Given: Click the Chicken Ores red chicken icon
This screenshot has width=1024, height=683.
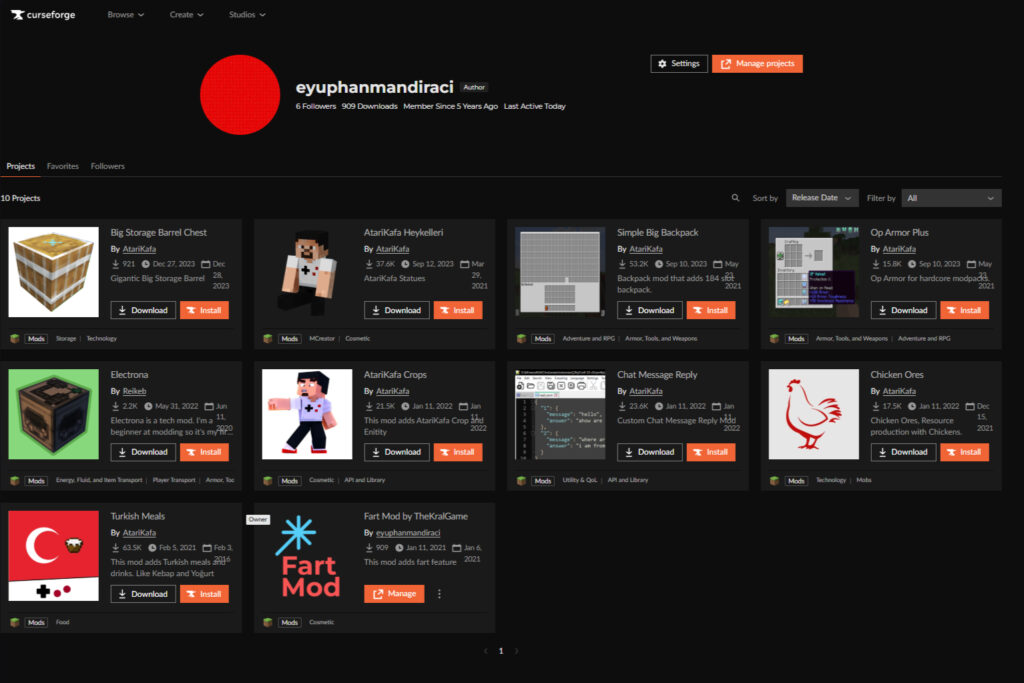Looking at the screenshot, I should [813, 414].
